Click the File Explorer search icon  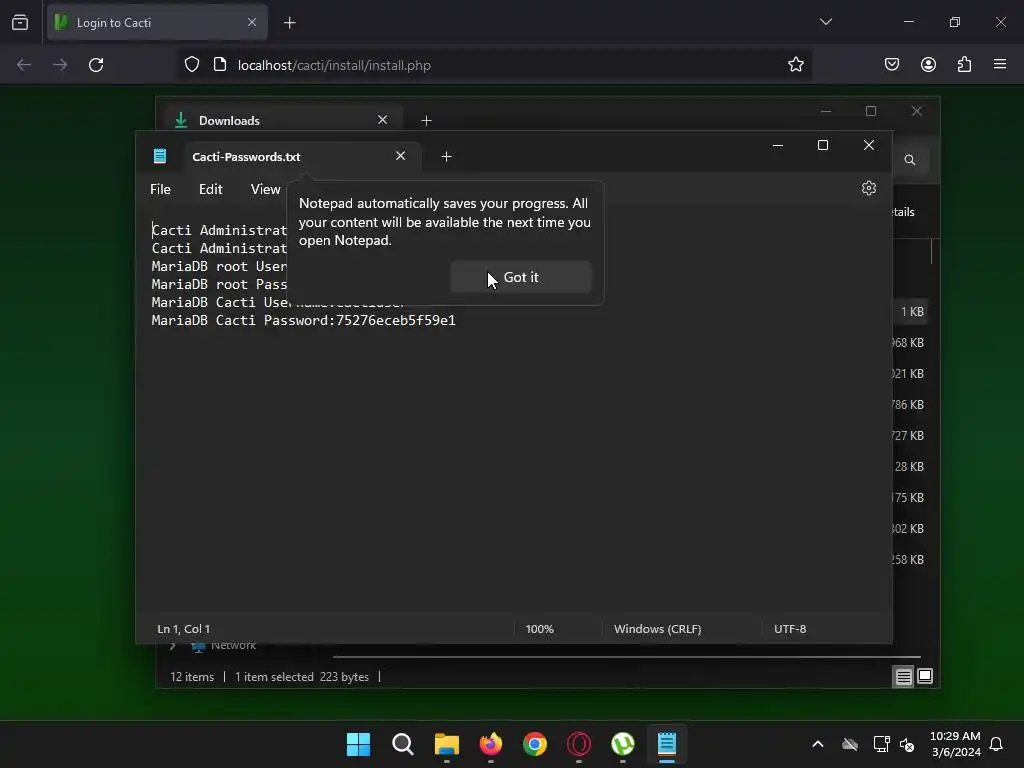pos(909,160)
